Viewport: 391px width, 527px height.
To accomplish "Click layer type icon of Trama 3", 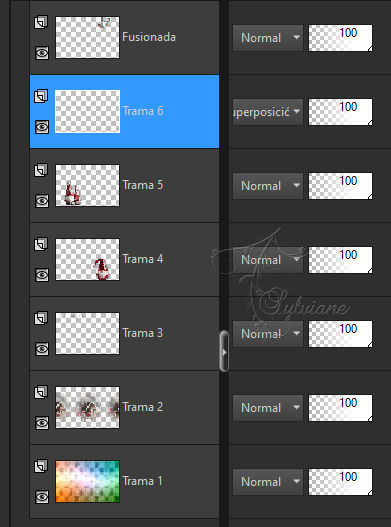I will (41, 318).
